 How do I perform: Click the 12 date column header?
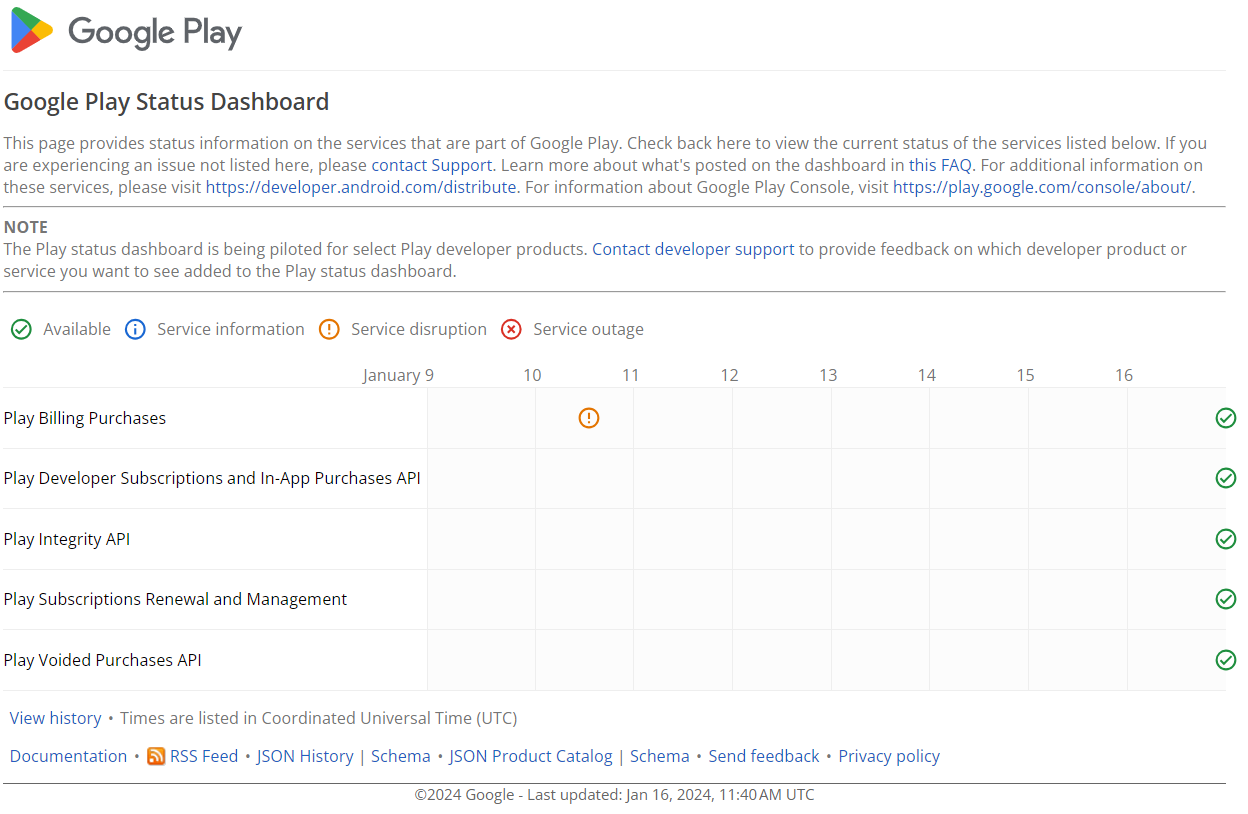pos(729,375)
